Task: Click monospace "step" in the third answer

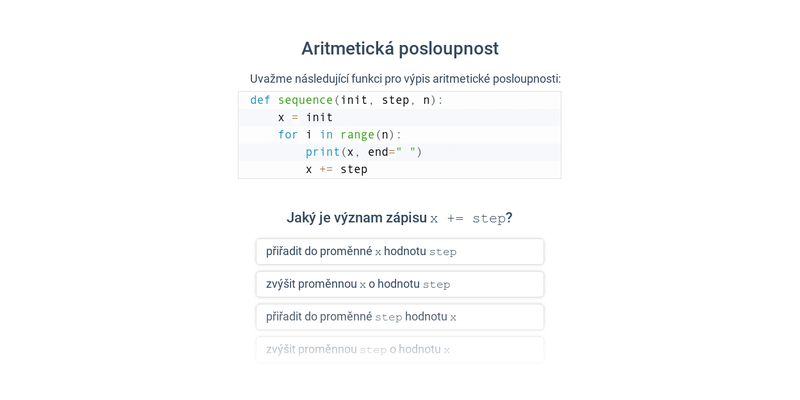Action: click(x=389, y=317)
